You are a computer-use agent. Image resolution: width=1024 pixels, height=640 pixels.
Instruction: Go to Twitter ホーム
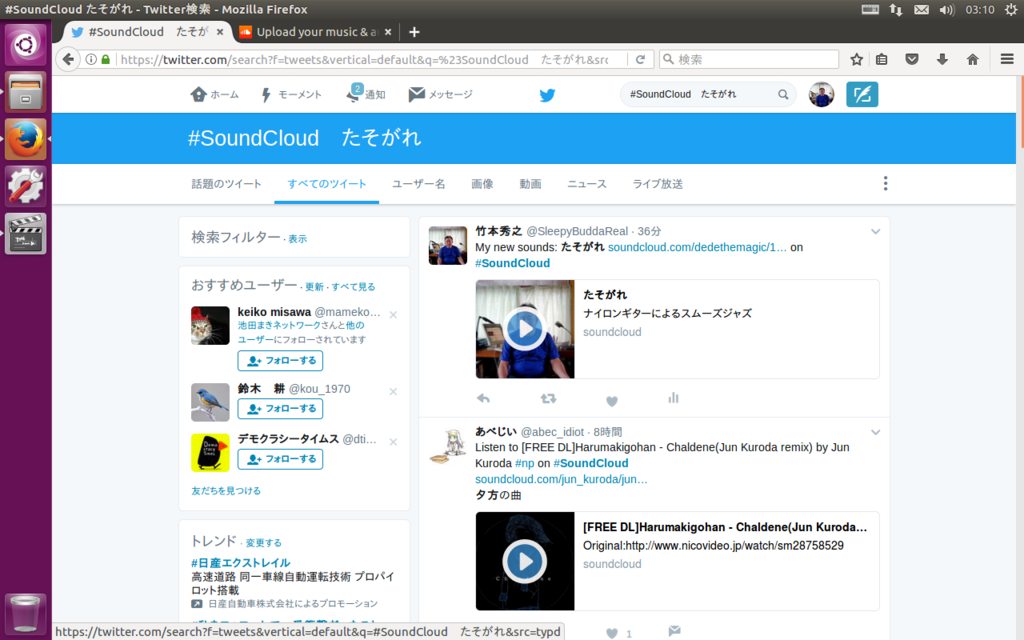[x=215, y=95]
